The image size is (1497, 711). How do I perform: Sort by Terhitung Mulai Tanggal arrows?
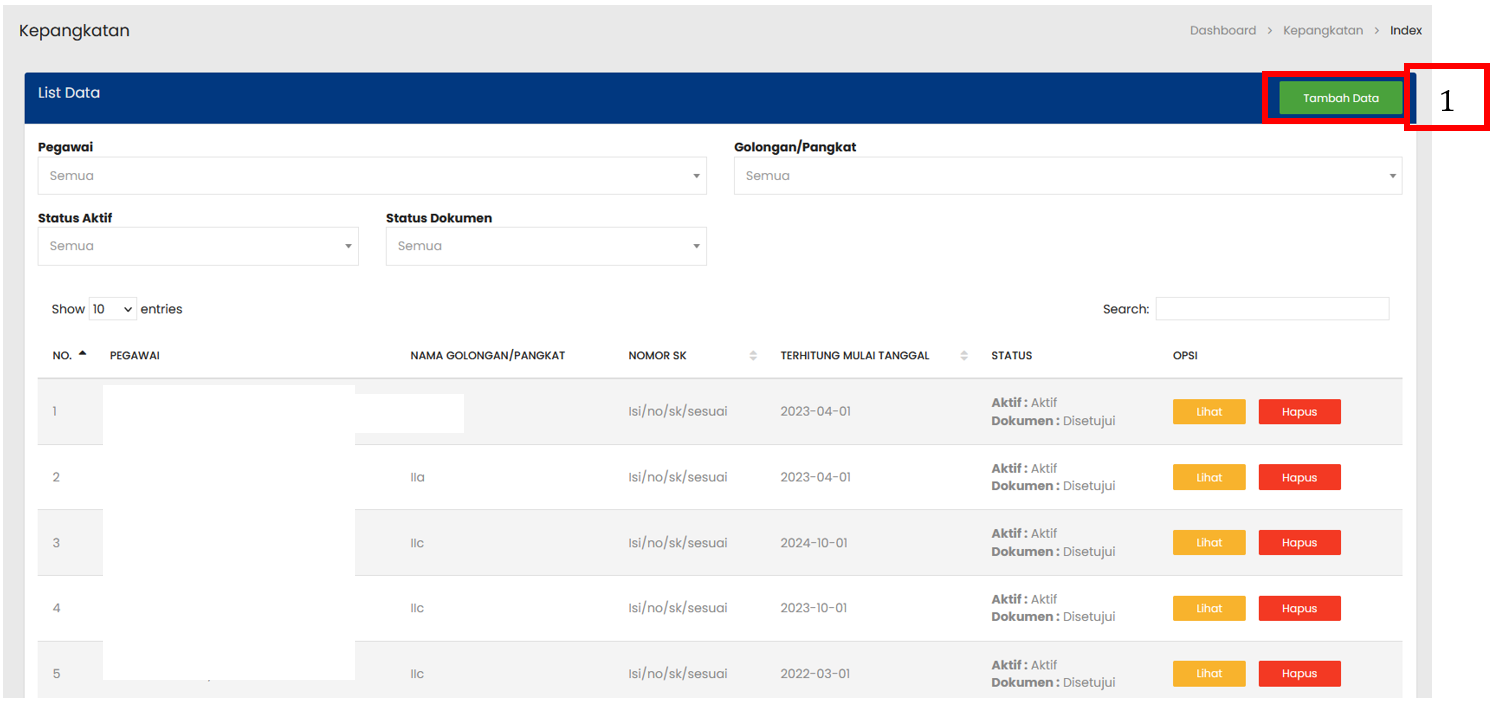point(963,355)
